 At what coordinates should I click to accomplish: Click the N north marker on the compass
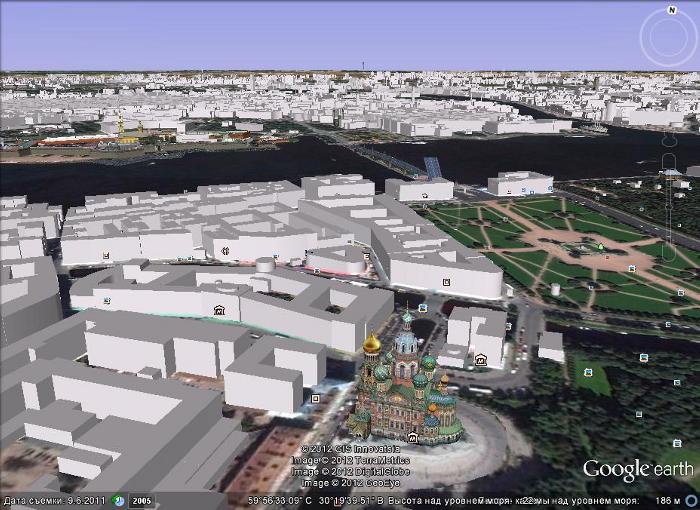(x=668, y=11)
